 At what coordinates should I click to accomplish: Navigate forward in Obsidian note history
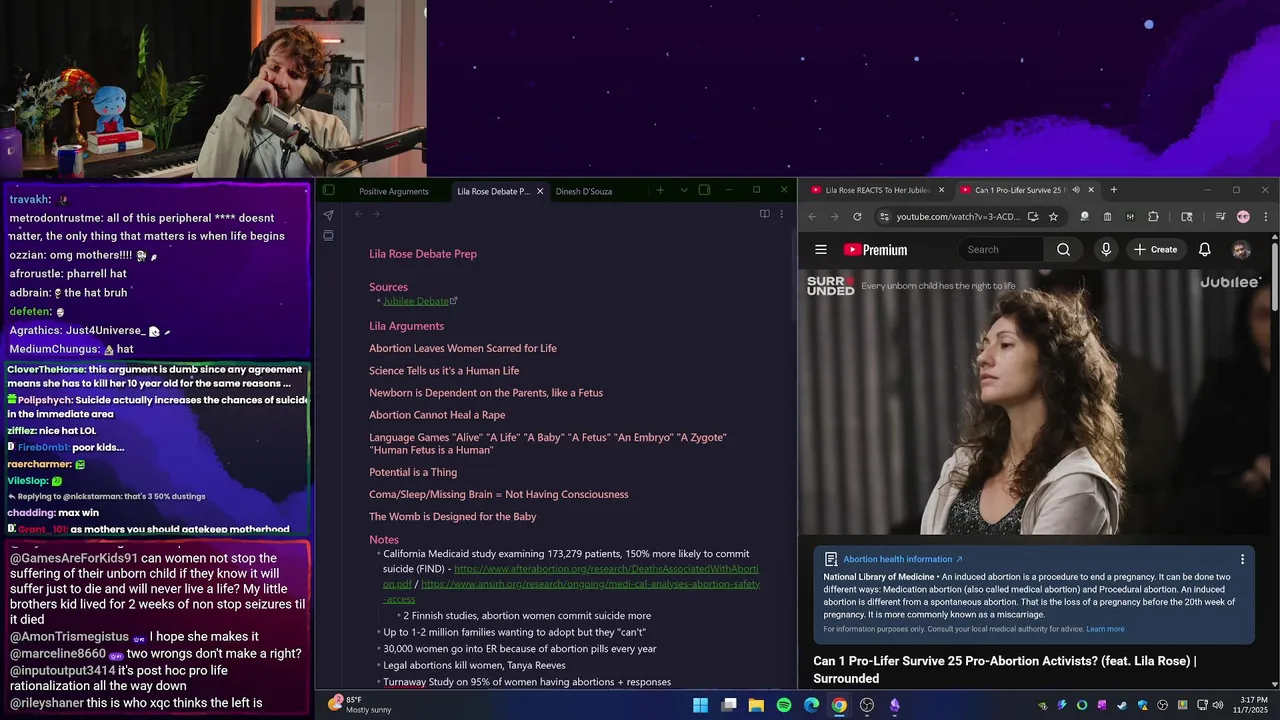[376, 214]
